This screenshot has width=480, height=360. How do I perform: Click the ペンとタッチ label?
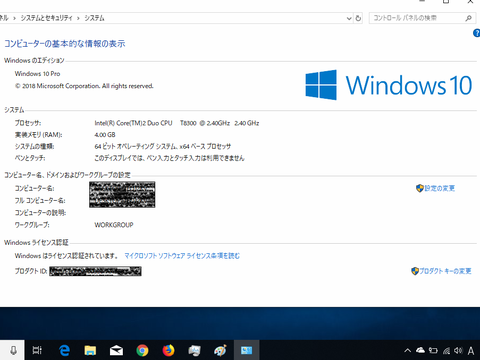pyautogui.click(x=30, y=158)
